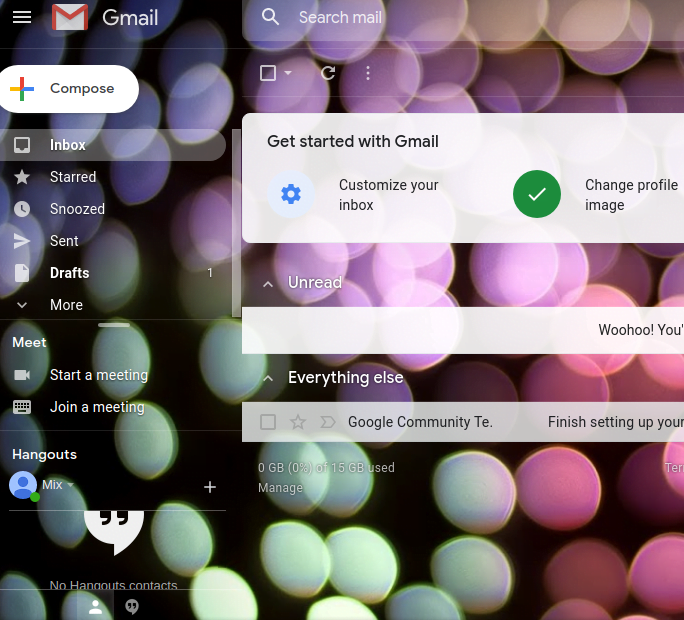Click the folder list scrollbar
This screenshot has height=620, width=684.
(x=236, y=223)
